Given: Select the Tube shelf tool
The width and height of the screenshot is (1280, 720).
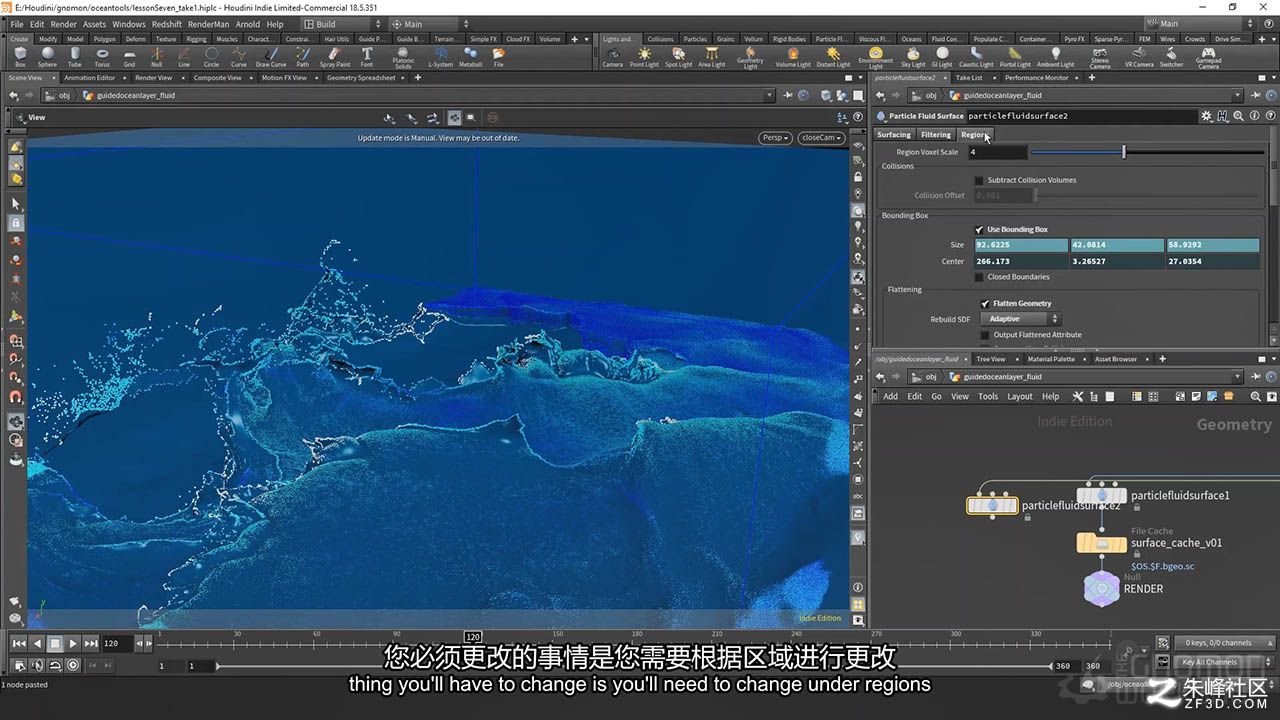Looking at the screenshot, I should click(75, 57).
